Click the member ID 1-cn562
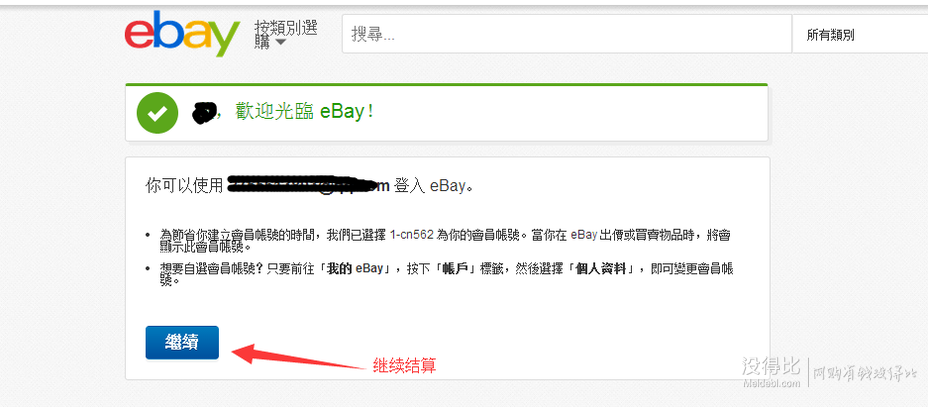 [x=411, y=235]
